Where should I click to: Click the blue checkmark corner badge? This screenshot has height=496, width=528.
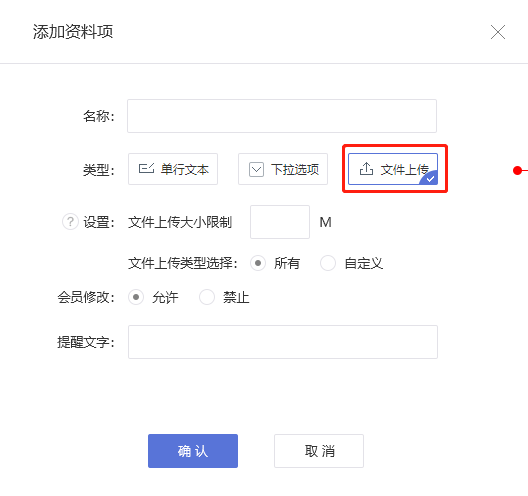(429, 178)
